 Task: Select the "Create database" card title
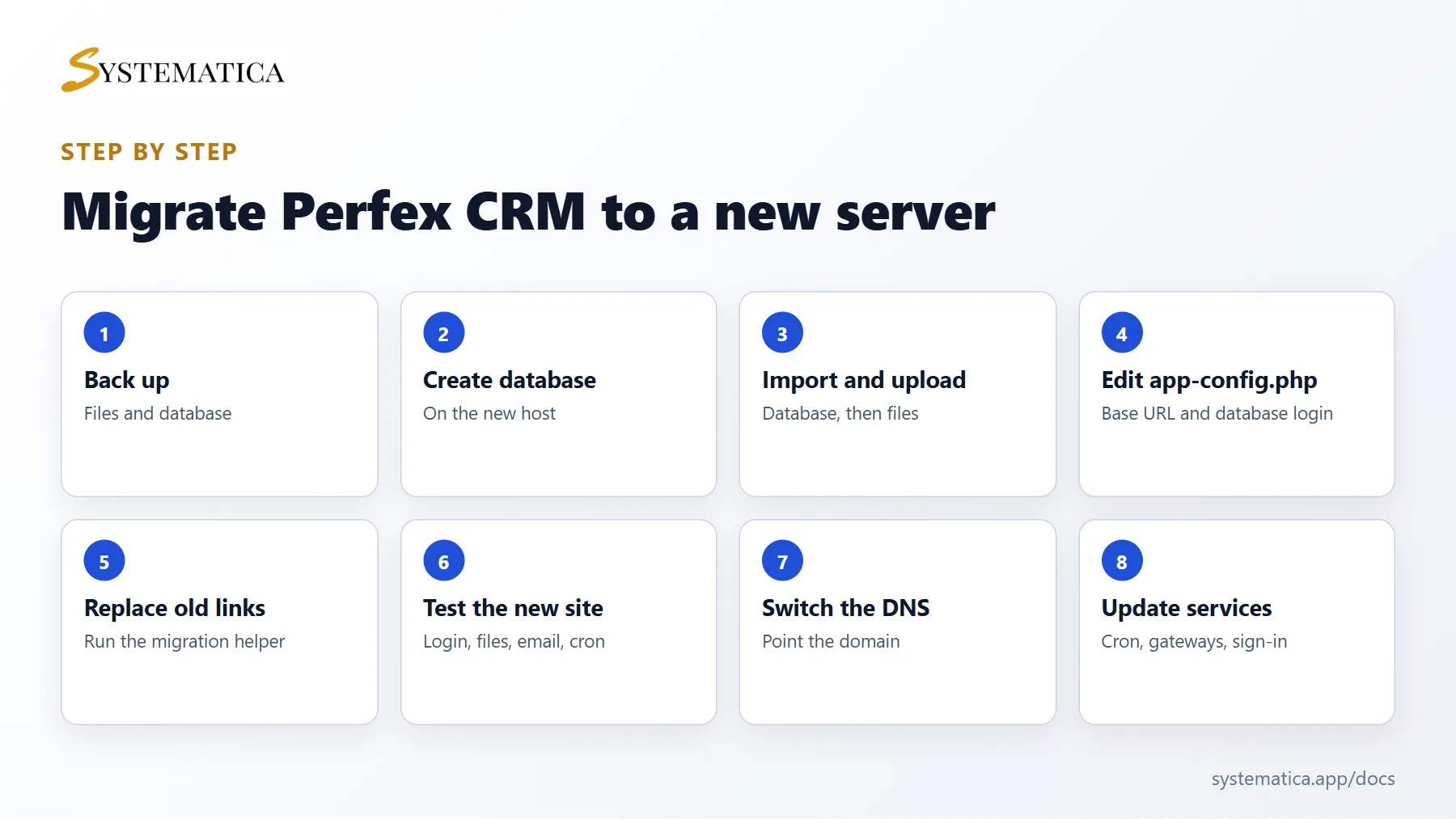click(x=510, y=380)
